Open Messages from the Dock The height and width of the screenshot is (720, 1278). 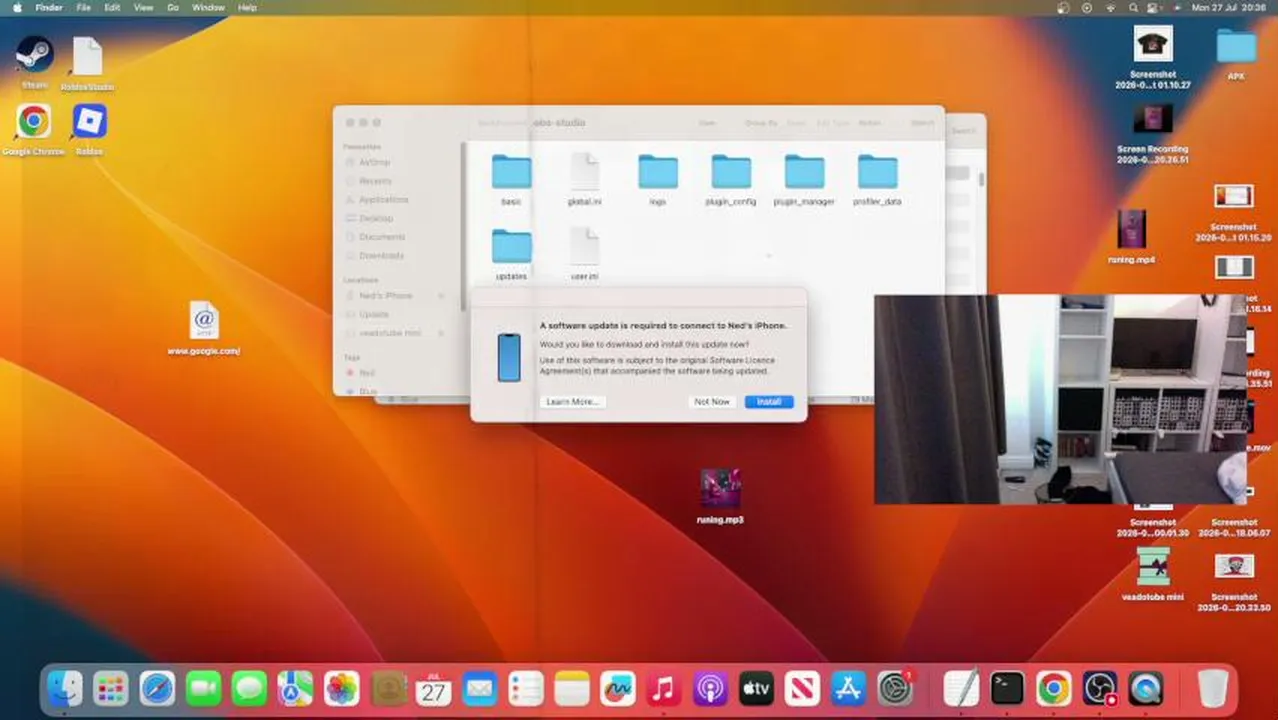(249, 688)
